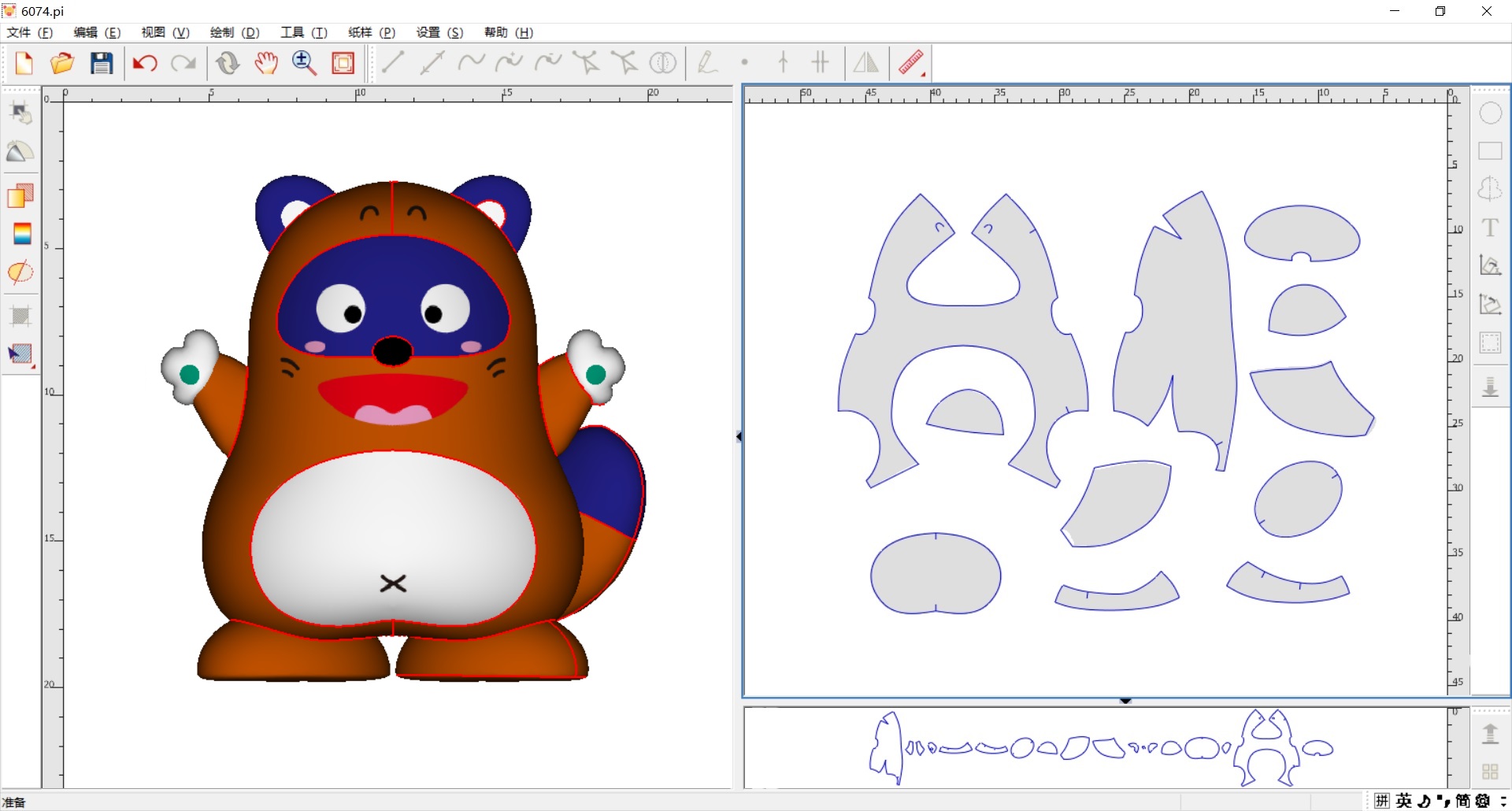This screenshot has width=1512, height=811.
Task: Save the project with the floppy disk icon
Action: pos(102,63)
